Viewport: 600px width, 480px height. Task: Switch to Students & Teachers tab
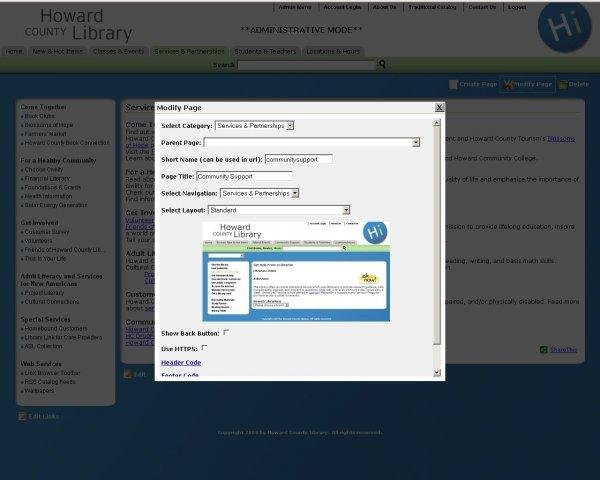pos(265,51)
